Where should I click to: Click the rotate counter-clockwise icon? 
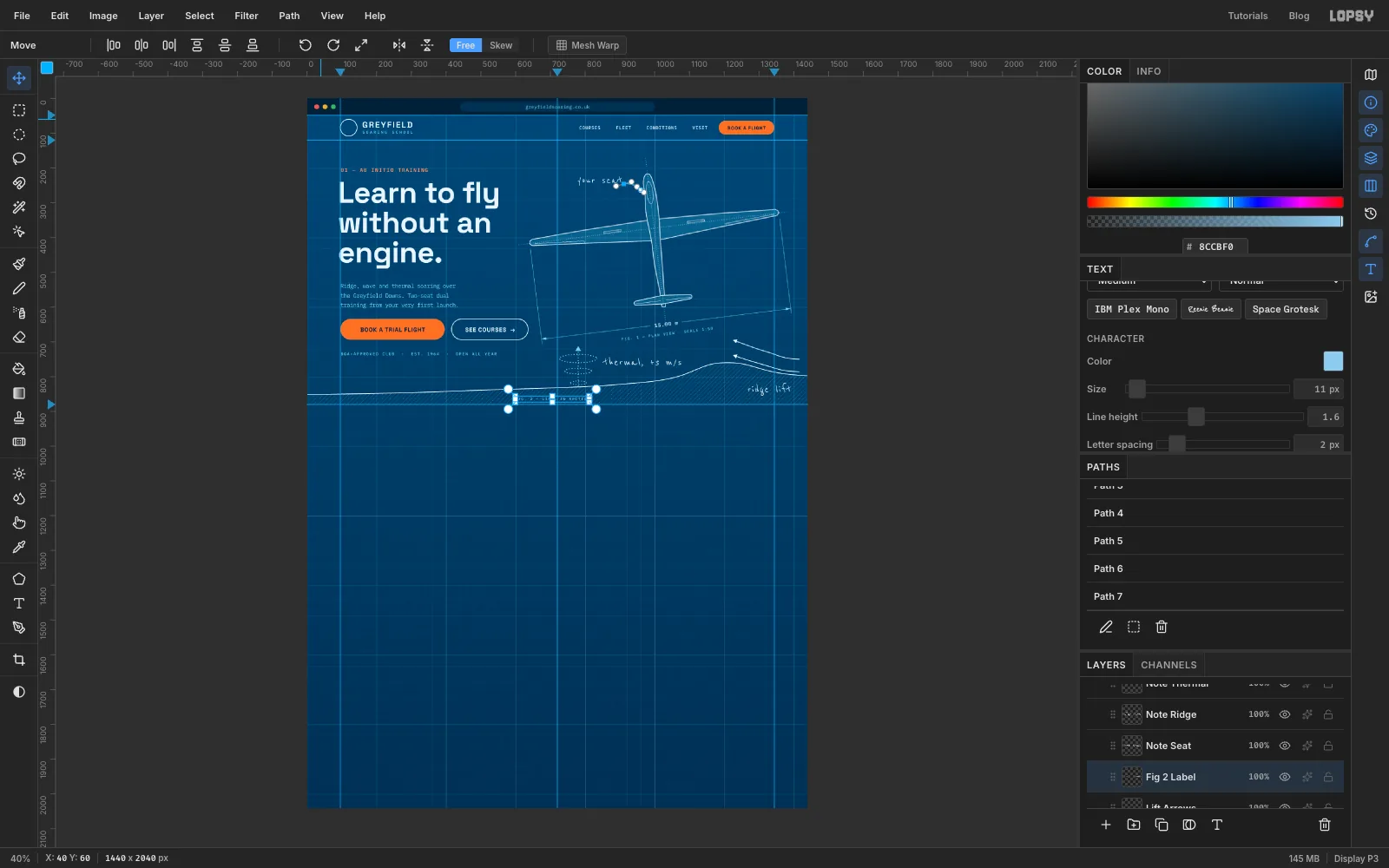[x=306, y=45]
